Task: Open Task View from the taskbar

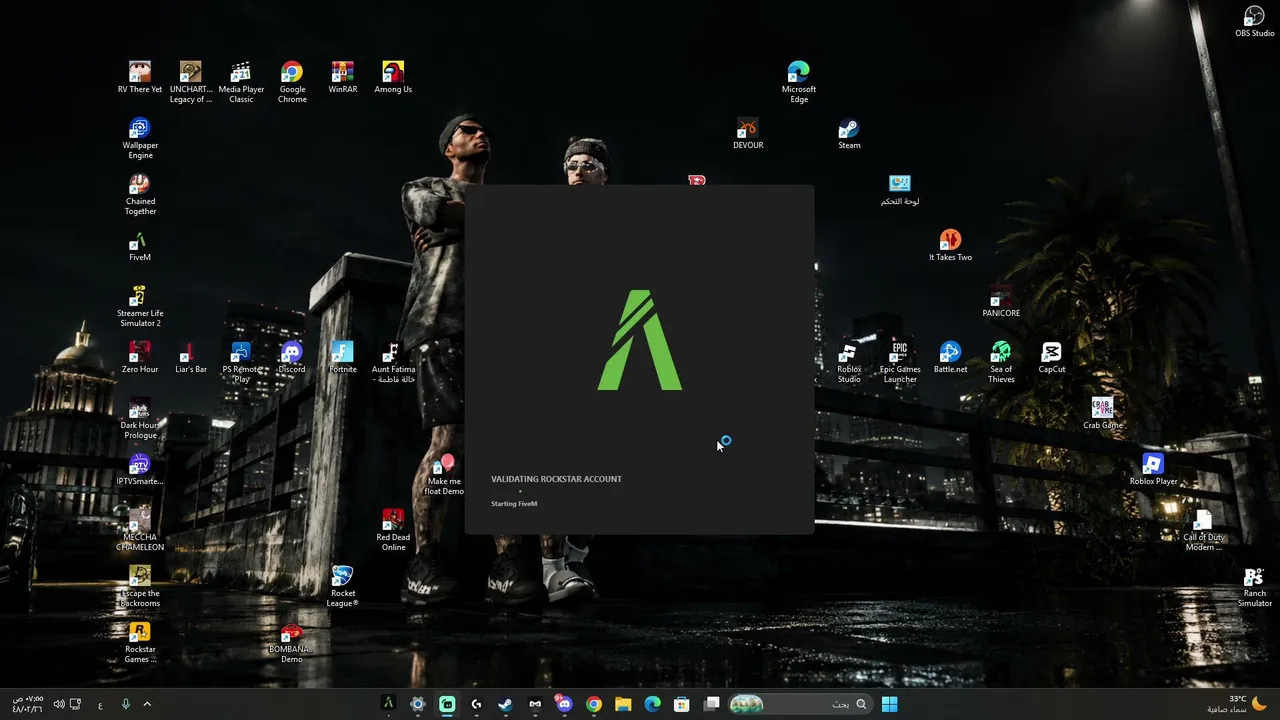Action: pyautogui.click(x=712, y=704)
